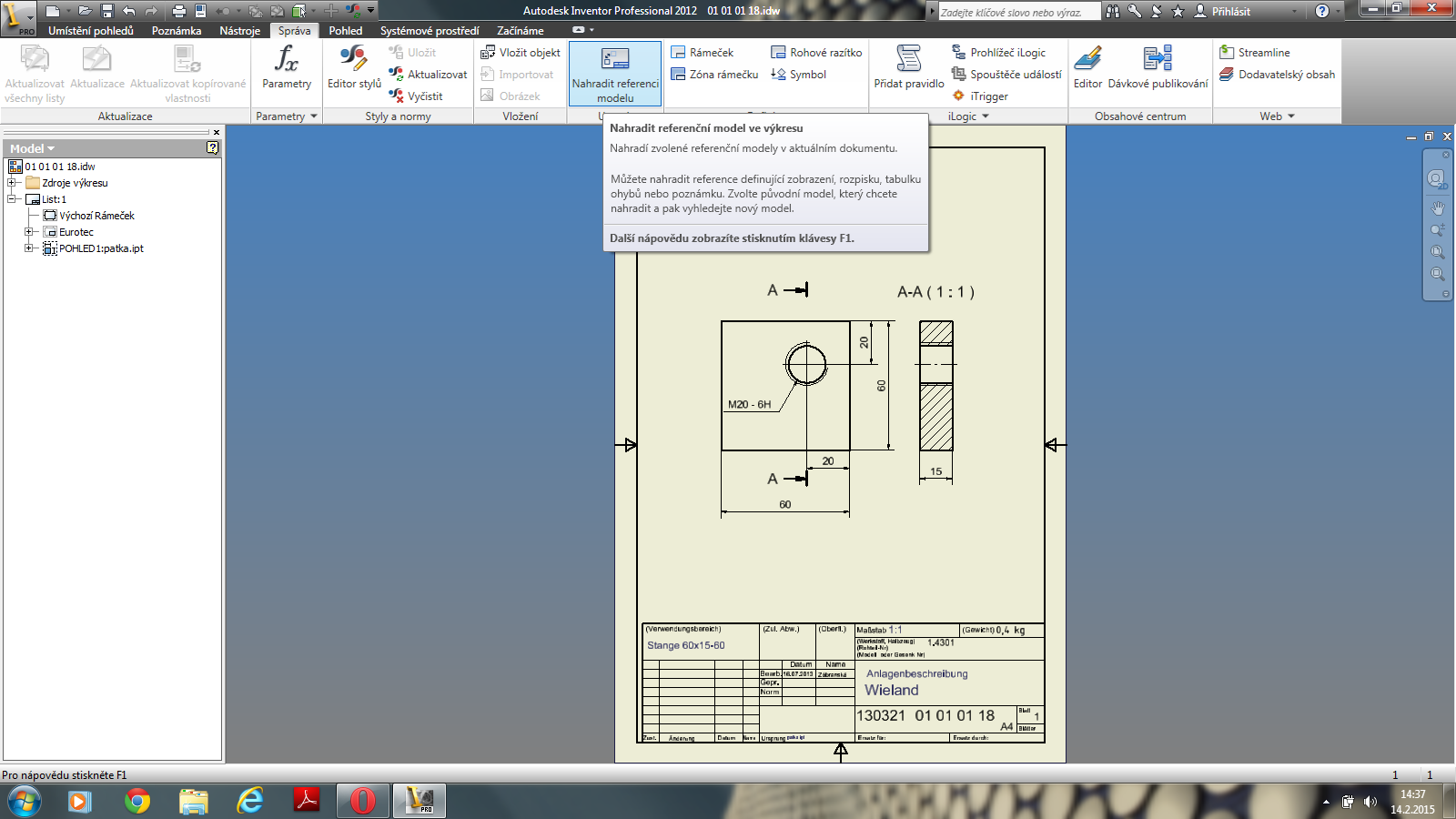Collapse the List:1 tree node
1456x819 pixels.
(x=12, y=199)
